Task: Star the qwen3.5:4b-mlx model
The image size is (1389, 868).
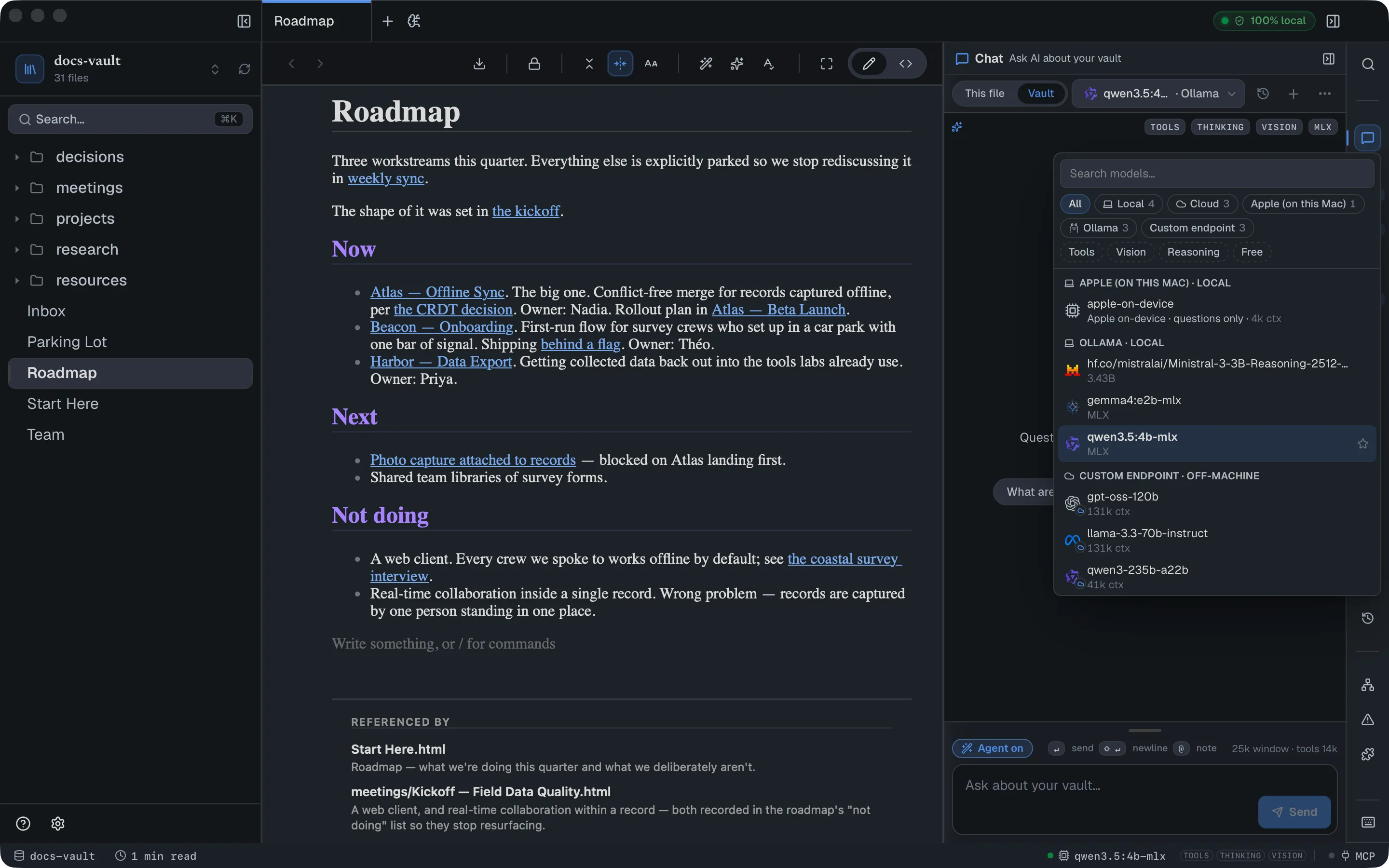Action: [x=1362, y=444]
